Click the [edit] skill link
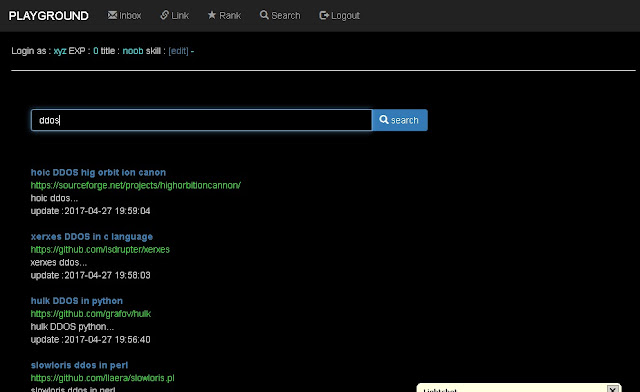The height and width of the screenshot is (392, 640). coord(178,51)
